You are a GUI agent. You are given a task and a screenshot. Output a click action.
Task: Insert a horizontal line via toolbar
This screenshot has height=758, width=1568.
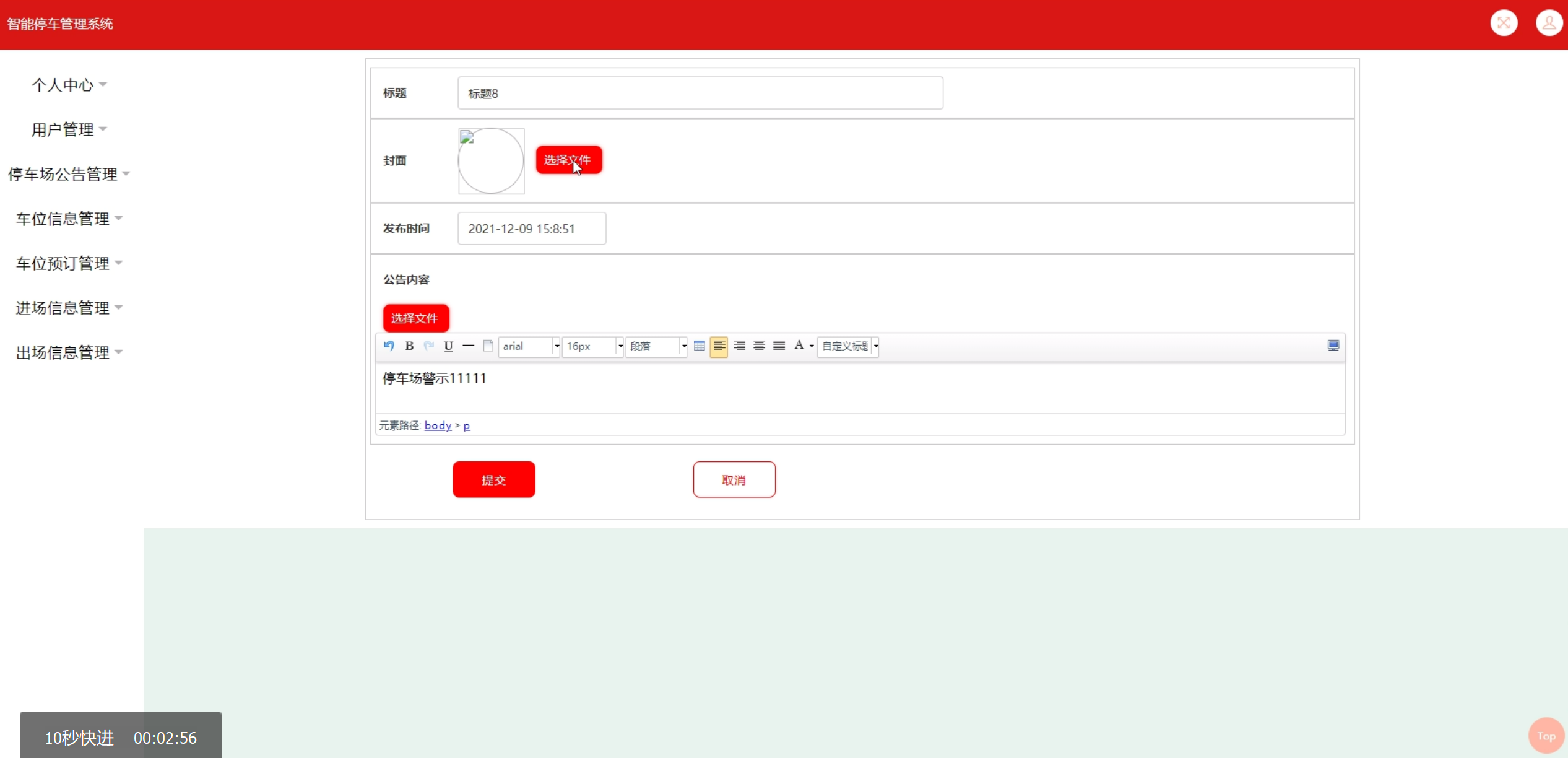[468, 346]
